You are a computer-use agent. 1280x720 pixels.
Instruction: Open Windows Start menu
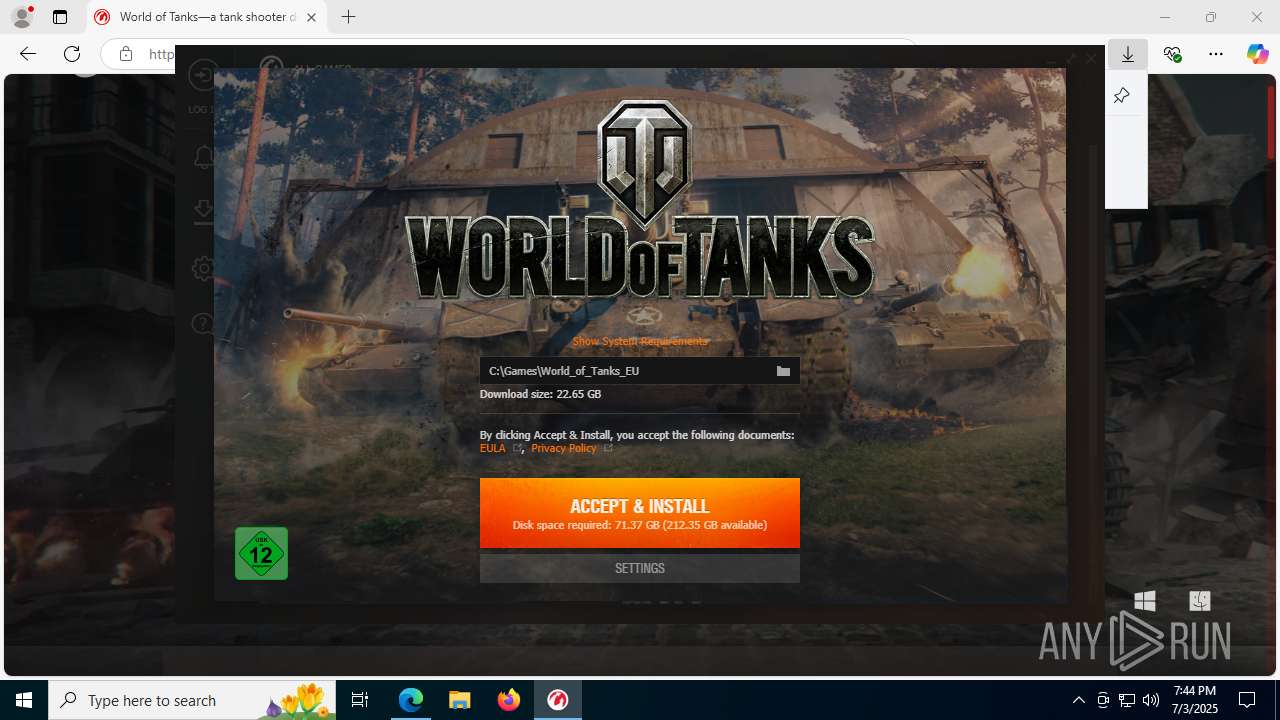[x=24, y=700]
